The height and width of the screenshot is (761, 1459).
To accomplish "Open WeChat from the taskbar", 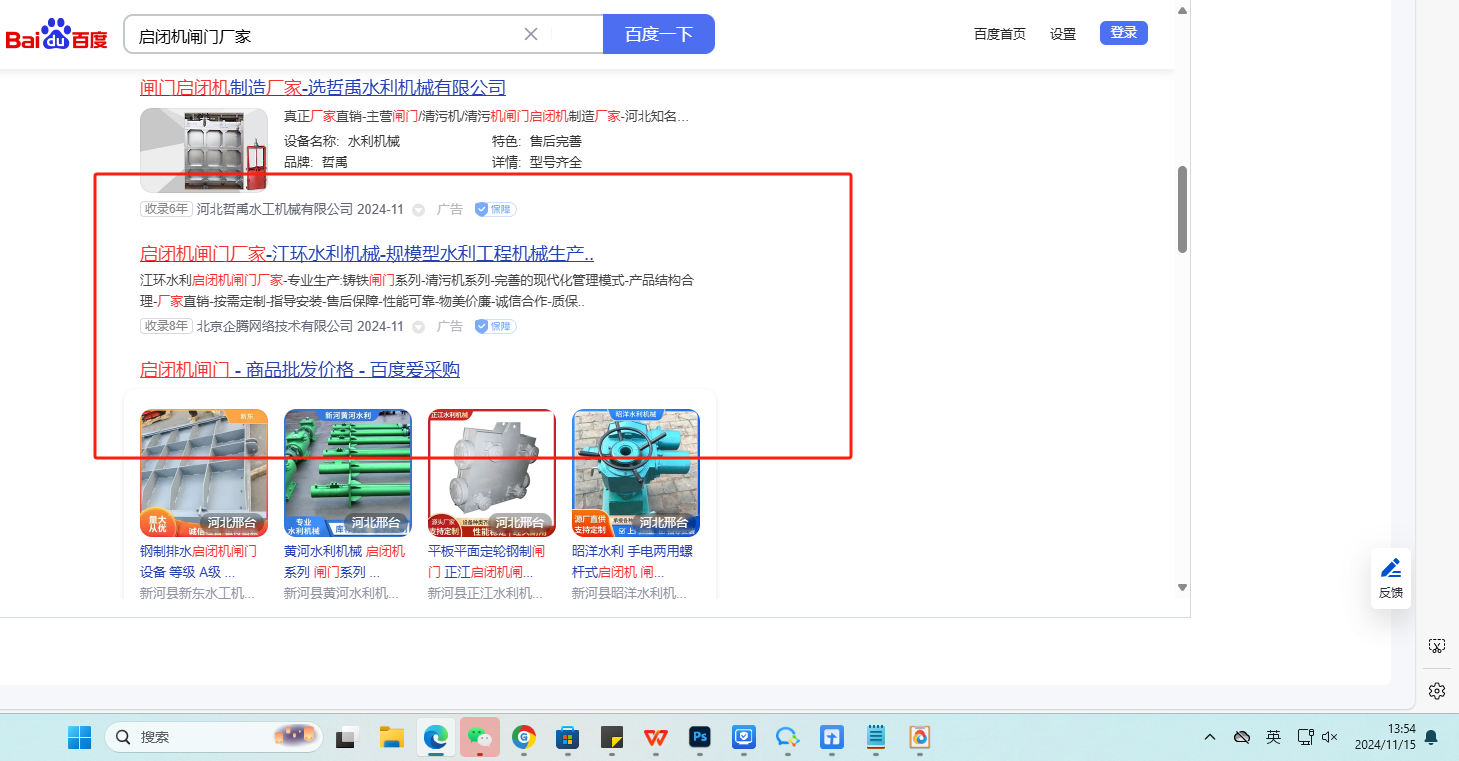I will [x=479, y=738].
